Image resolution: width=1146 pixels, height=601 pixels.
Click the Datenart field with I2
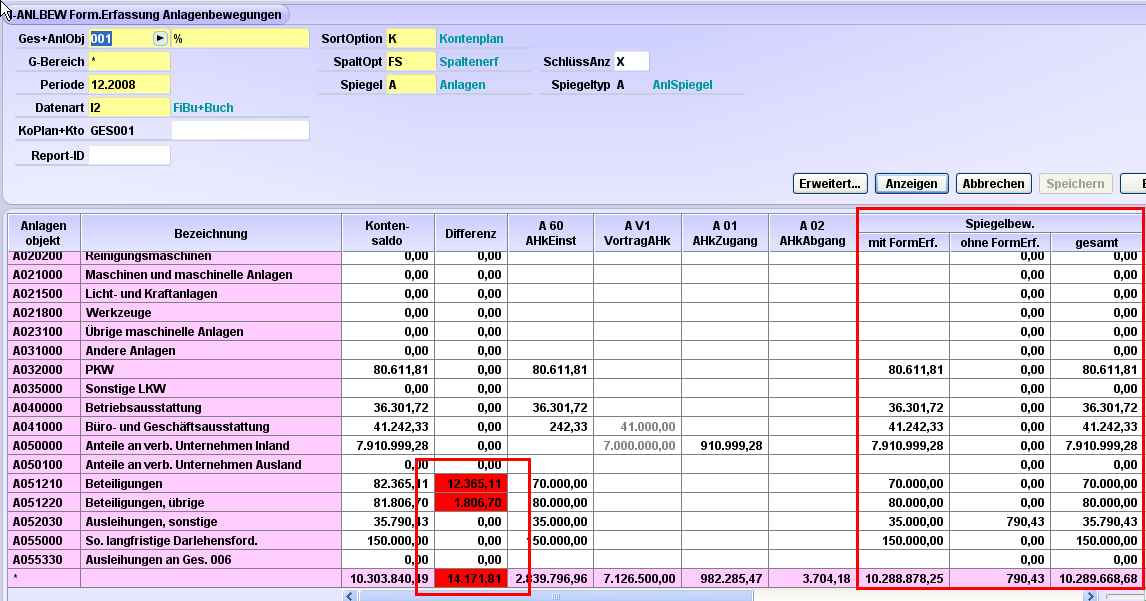point(129,107)
